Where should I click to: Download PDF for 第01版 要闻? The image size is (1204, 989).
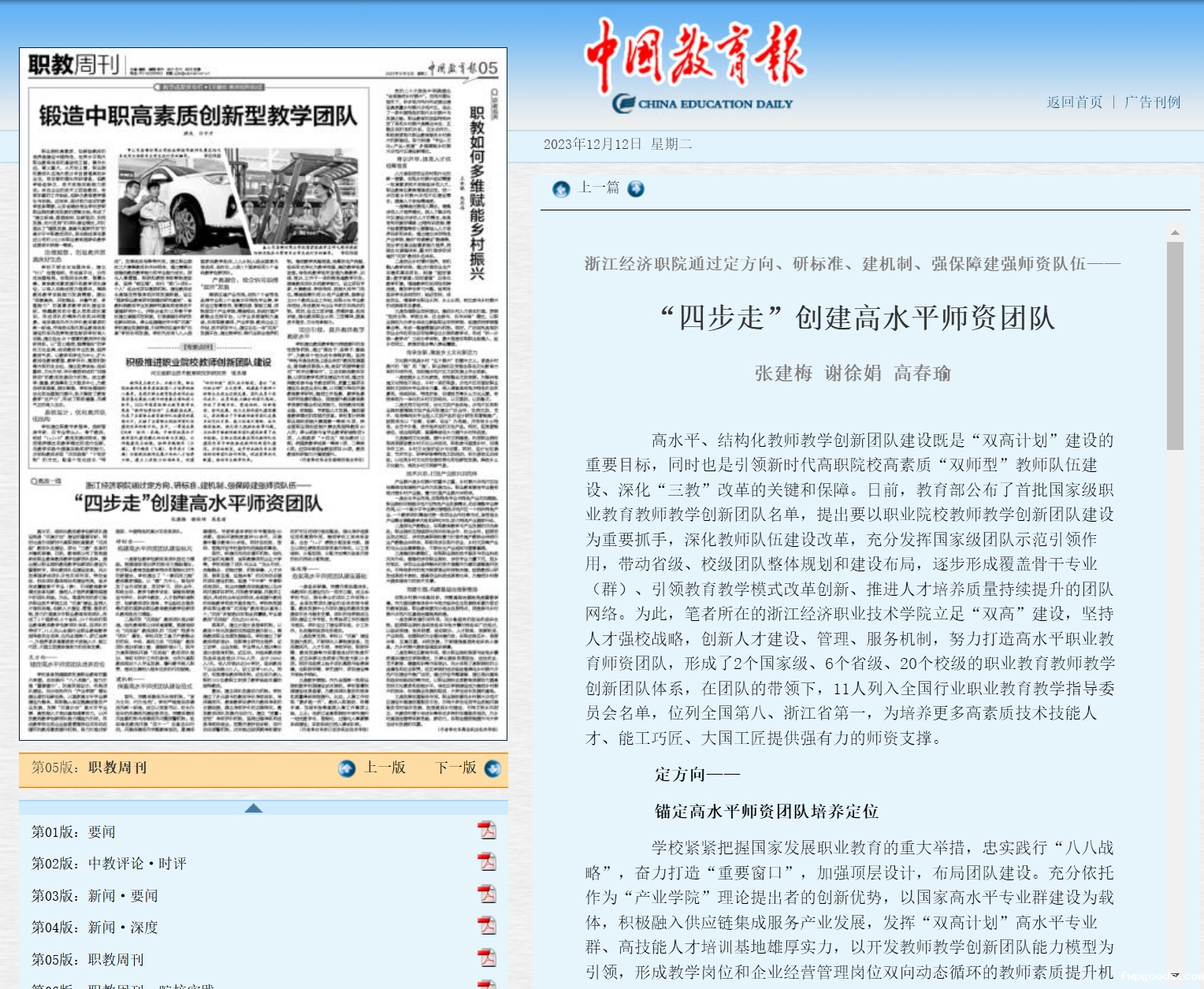(x=487, y=831)
